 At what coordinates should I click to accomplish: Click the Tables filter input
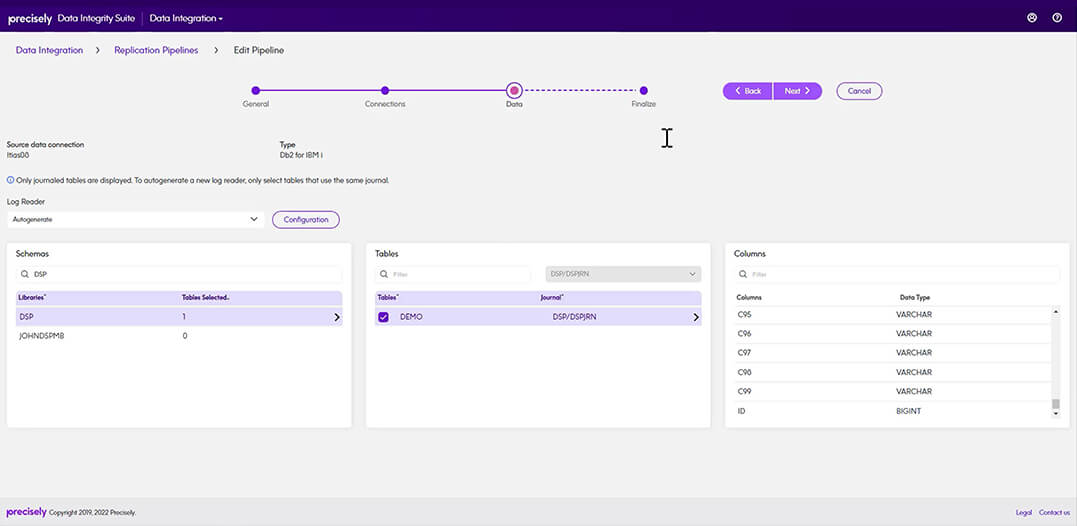(x=453, y=274)
